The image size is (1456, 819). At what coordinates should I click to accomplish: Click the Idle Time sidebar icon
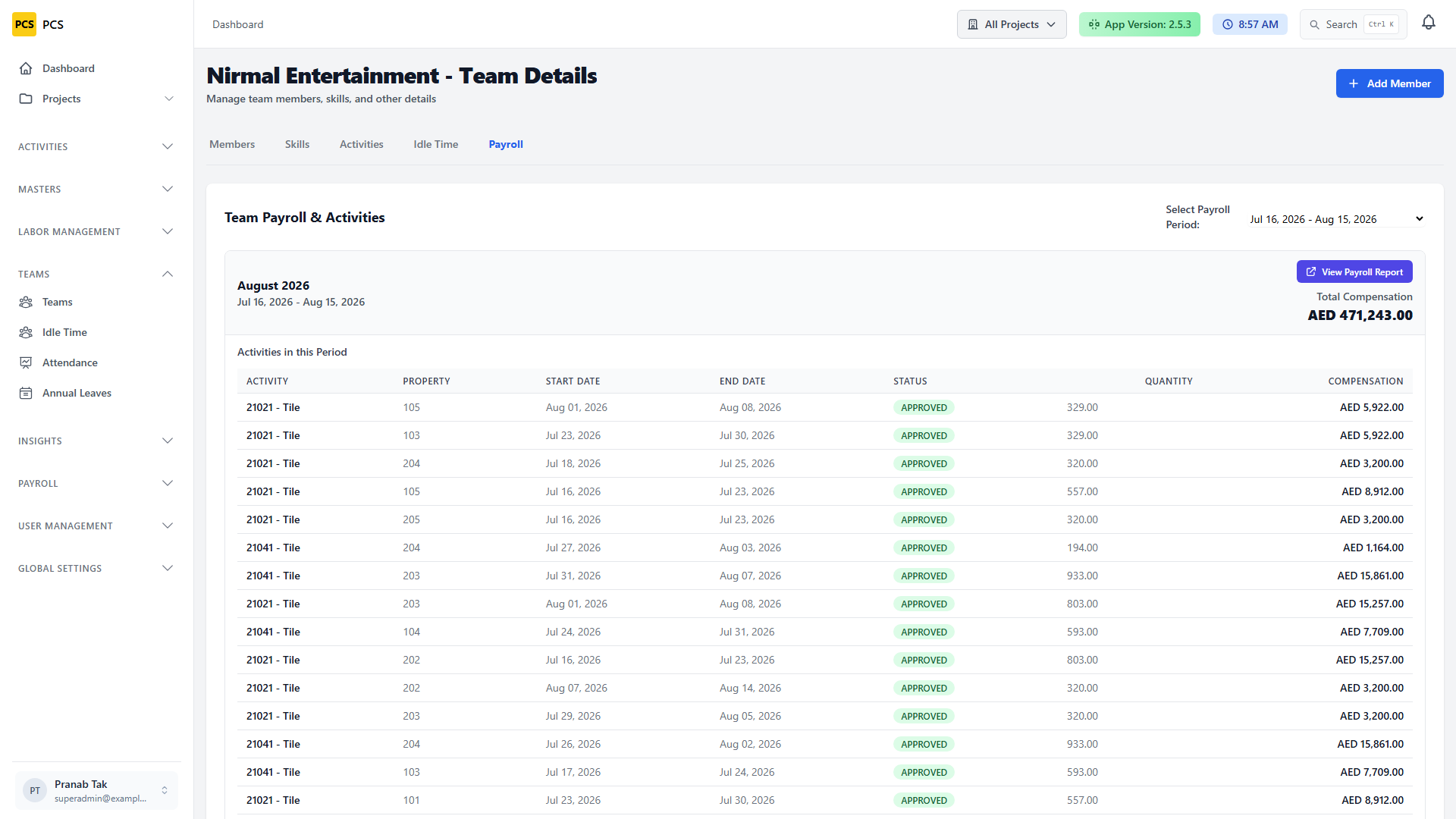26,332
